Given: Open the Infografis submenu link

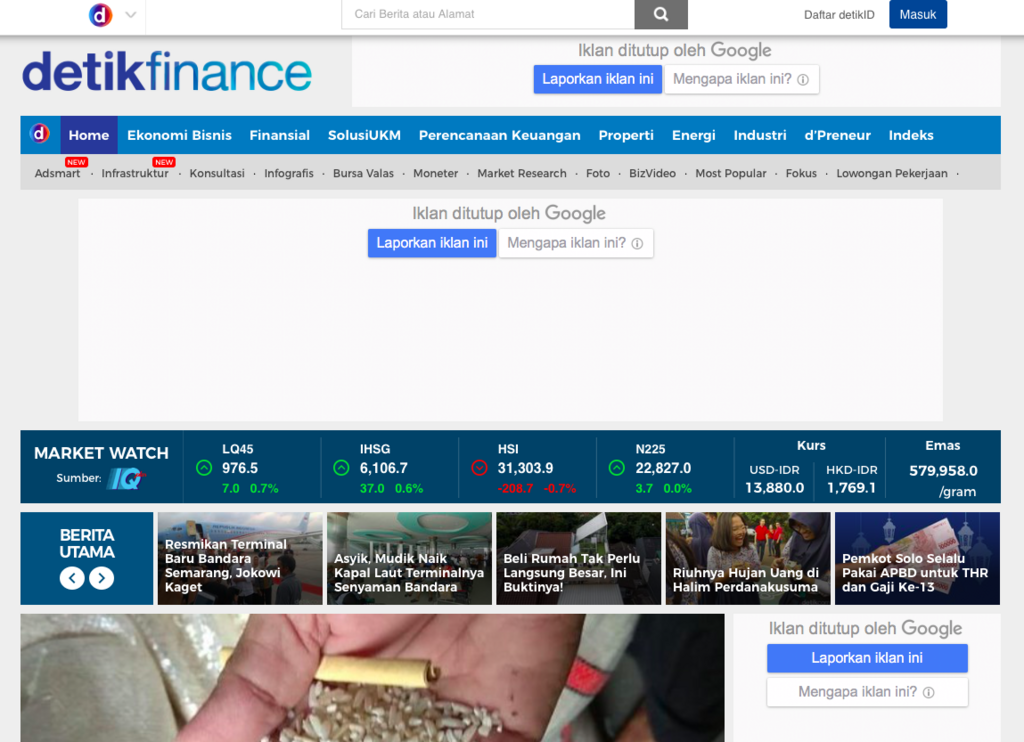Looking at the screenshot, I should pyautogui.click(x=289, y=173).
